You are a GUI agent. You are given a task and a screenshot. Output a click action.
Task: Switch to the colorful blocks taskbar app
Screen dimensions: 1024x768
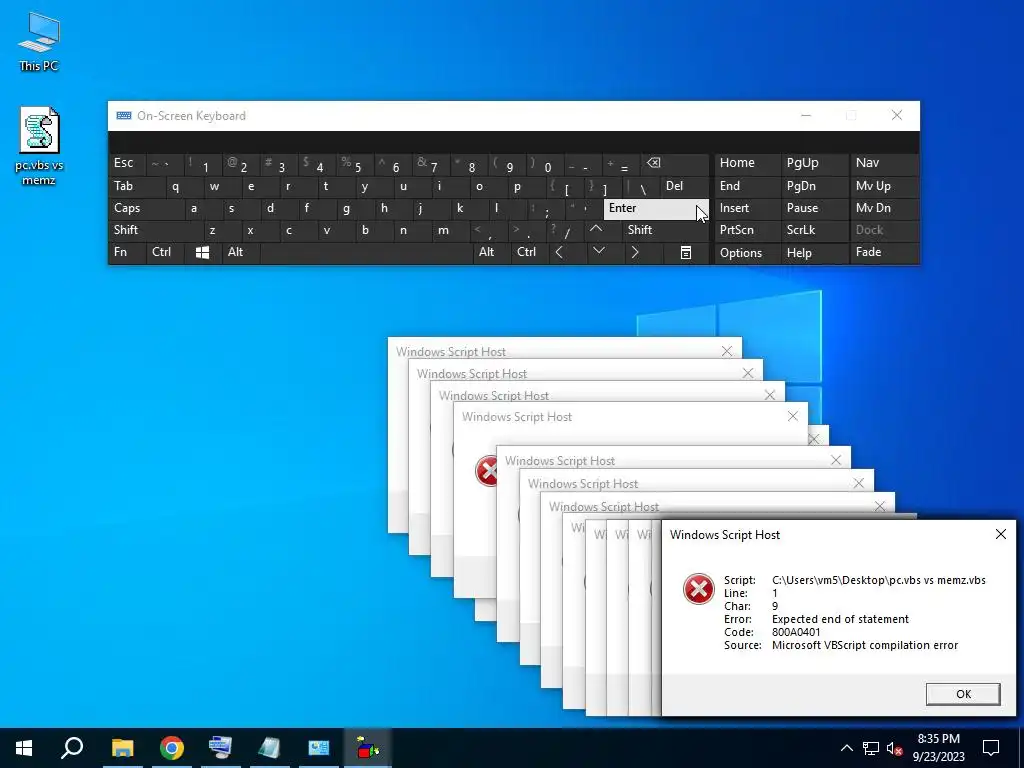367,748
